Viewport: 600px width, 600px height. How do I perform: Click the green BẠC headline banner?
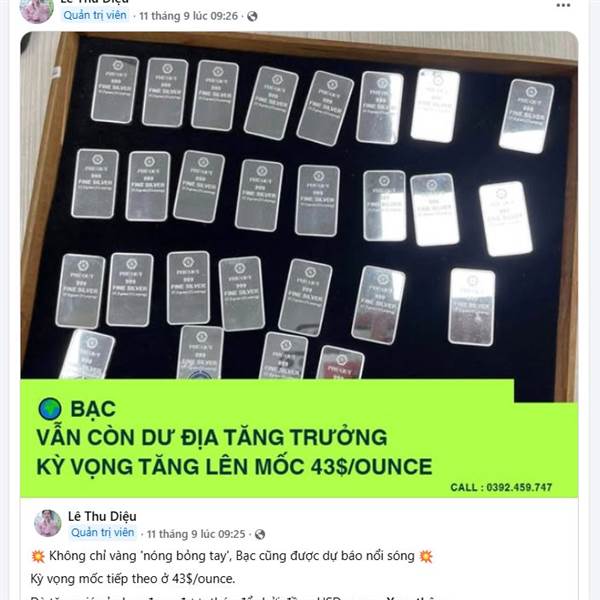(x=299, y=439)
